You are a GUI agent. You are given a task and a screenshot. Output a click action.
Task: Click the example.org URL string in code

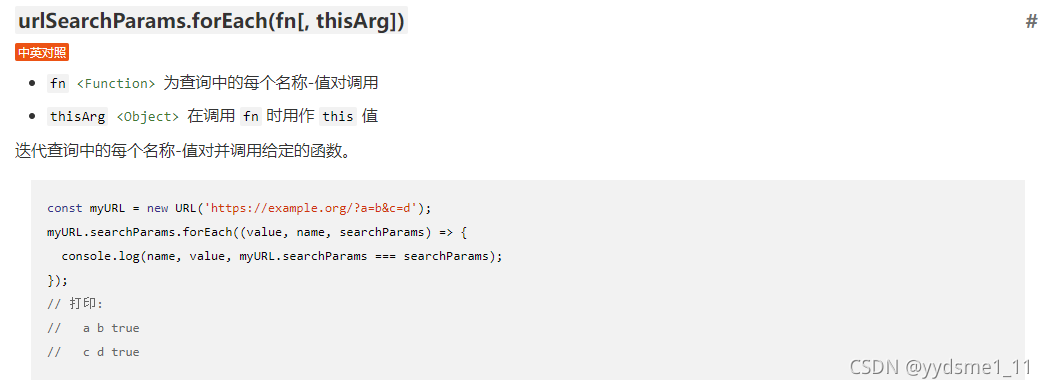pyautogui.click(x=313, y=208)
